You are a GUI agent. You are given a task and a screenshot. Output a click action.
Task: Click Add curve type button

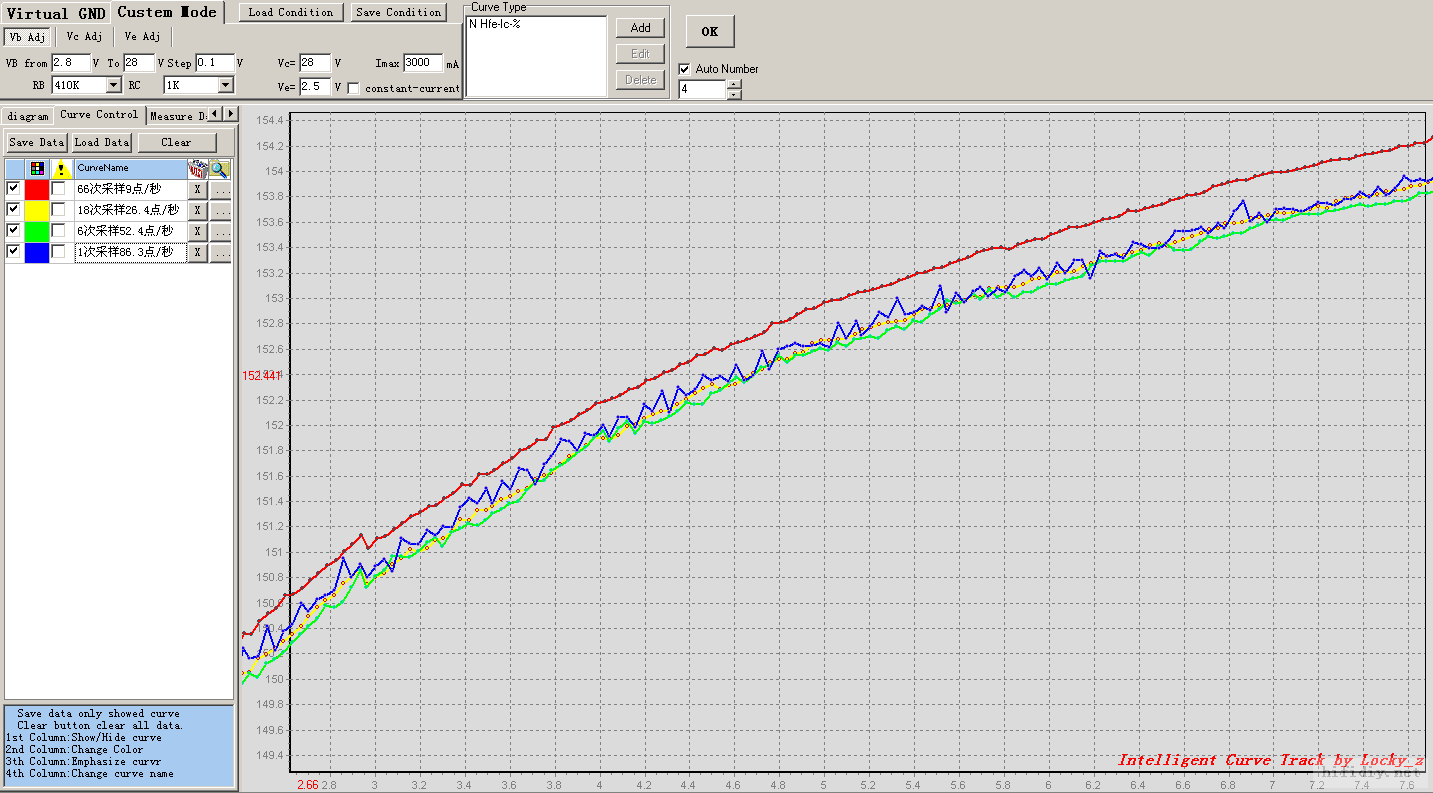640,28
